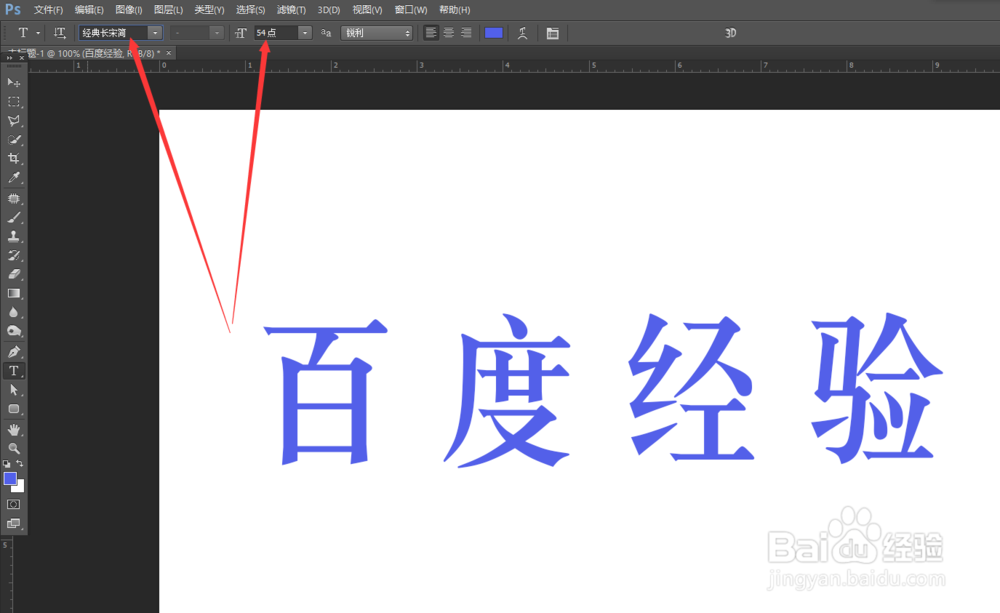Select the Hand tool
The image size is (1000, 613).
pos(13,430)
